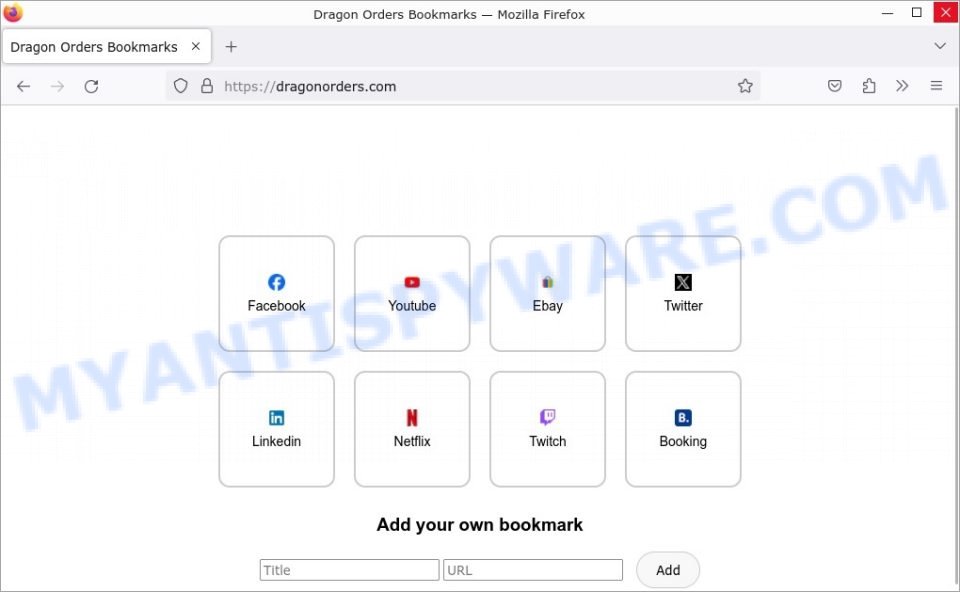Reload the current page
960x592 pixels.
coord(91,86)
